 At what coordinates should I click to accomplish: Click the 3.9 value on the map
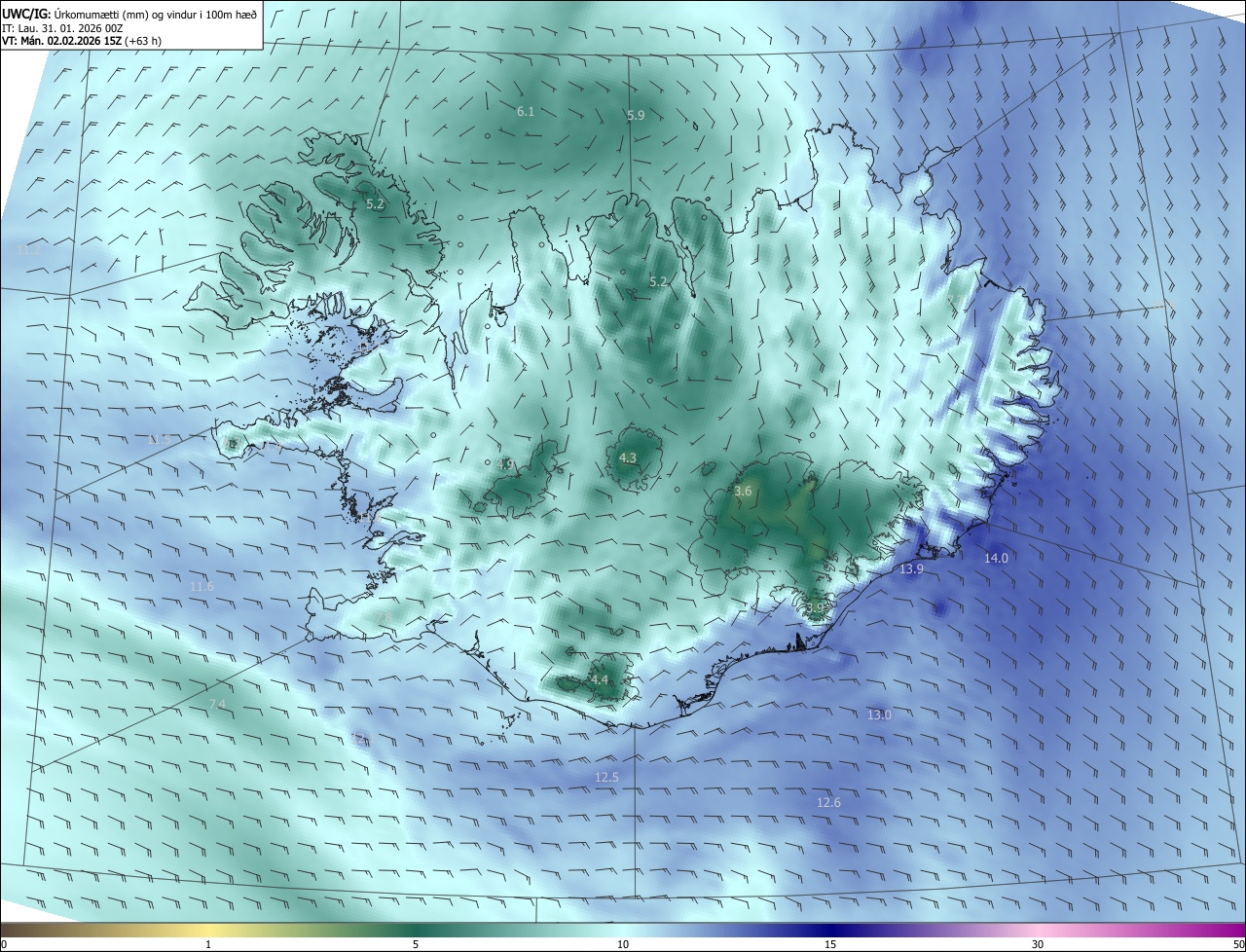coord(815,607)
